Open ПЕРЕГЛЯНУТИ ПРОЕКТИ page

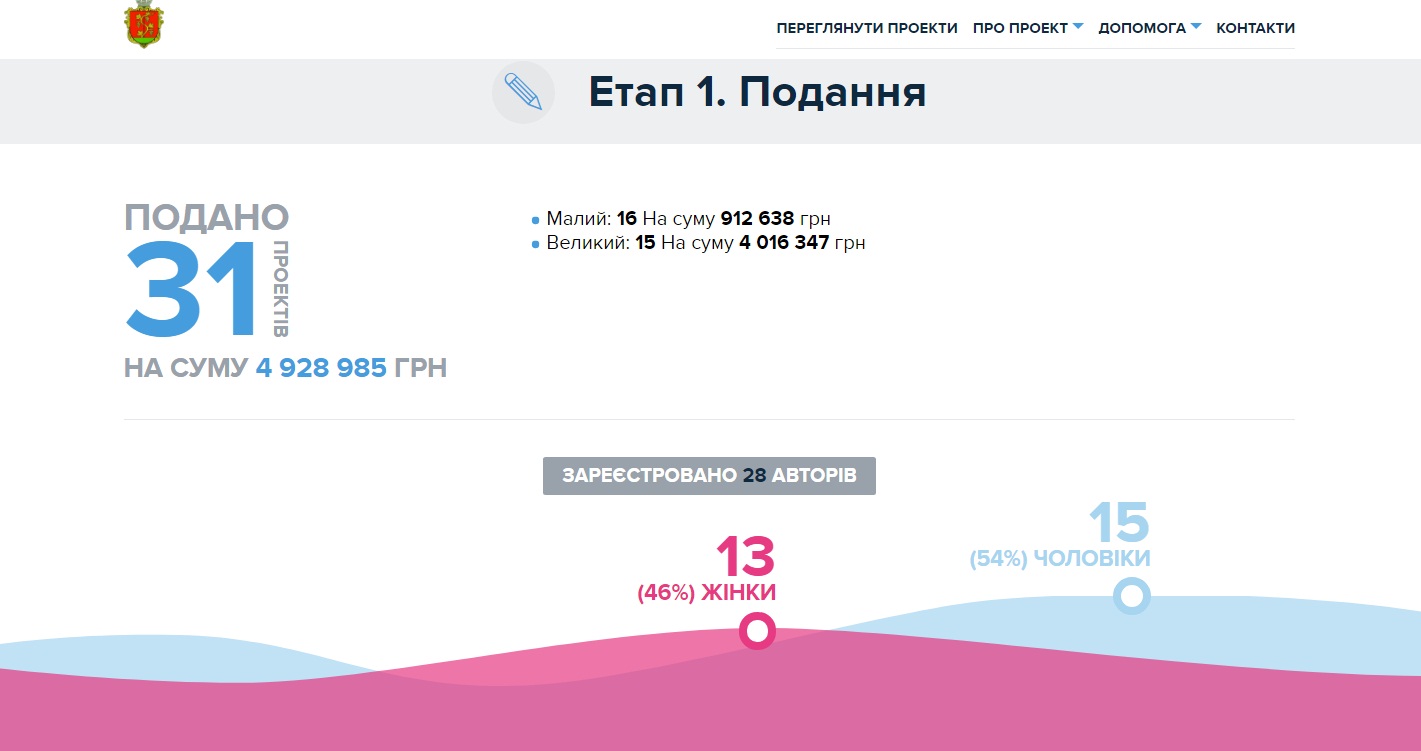click(x=867, y=28)
